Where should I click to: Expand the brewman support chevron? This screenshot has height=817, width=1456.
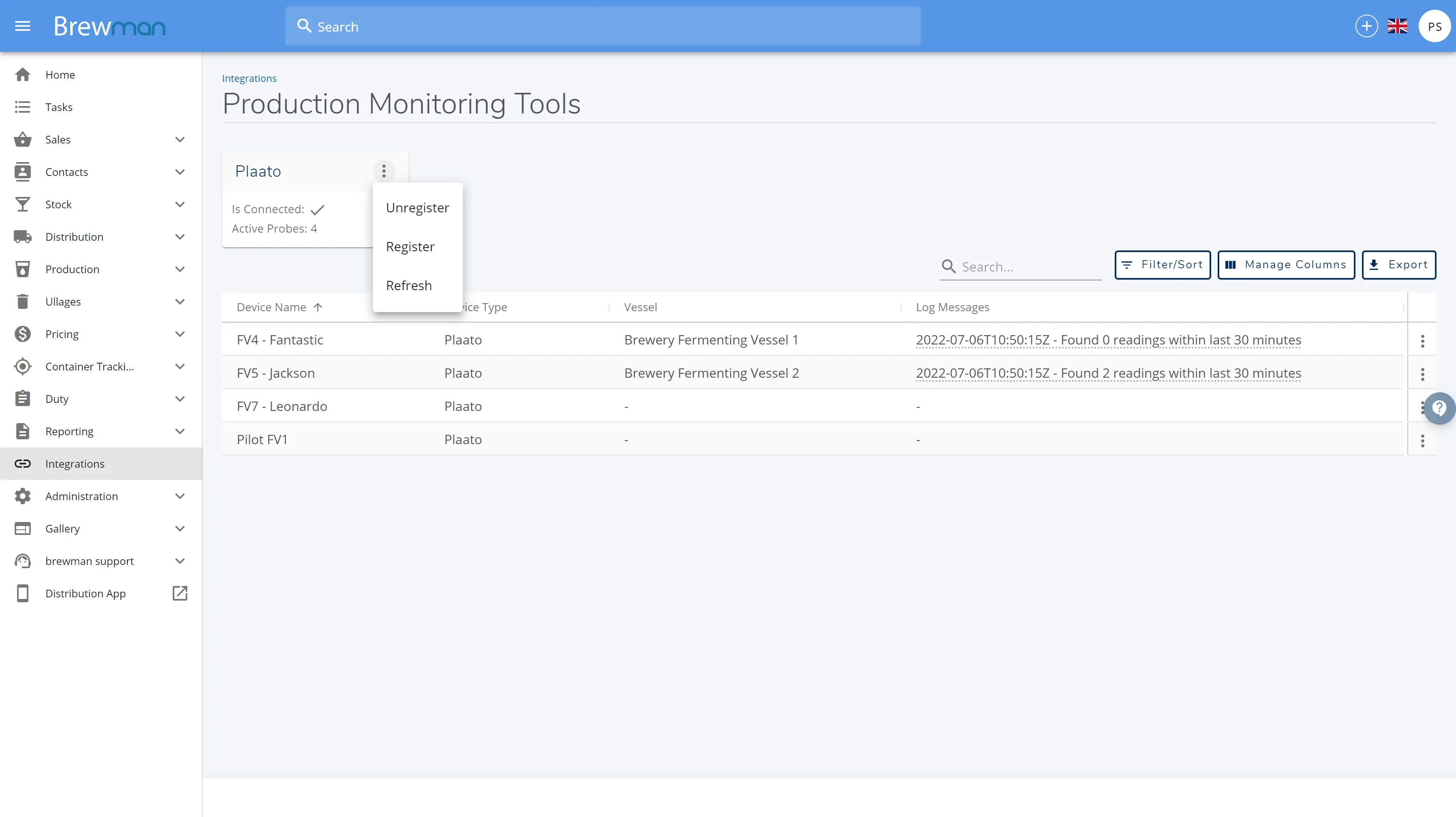point(180,561)
